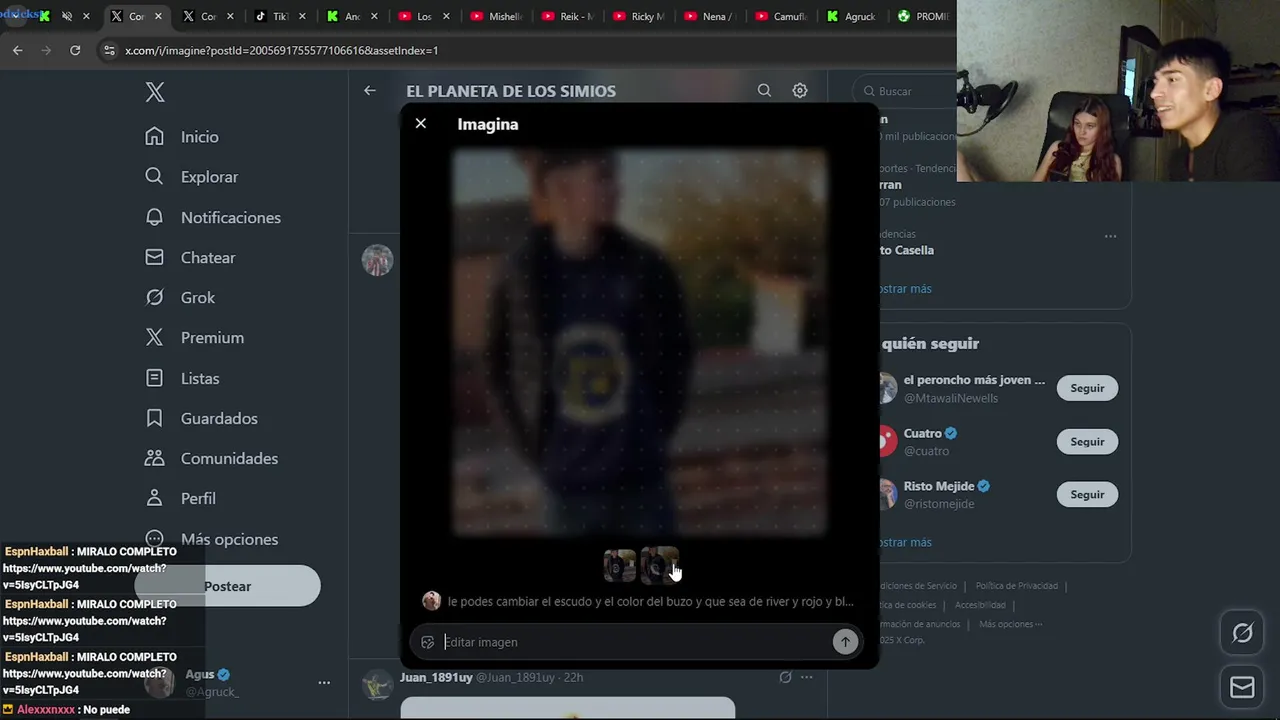Open Chatear envelope icon
Image resolution: width=1280 pixels, height=720 pixels.
tap(154, 257)
